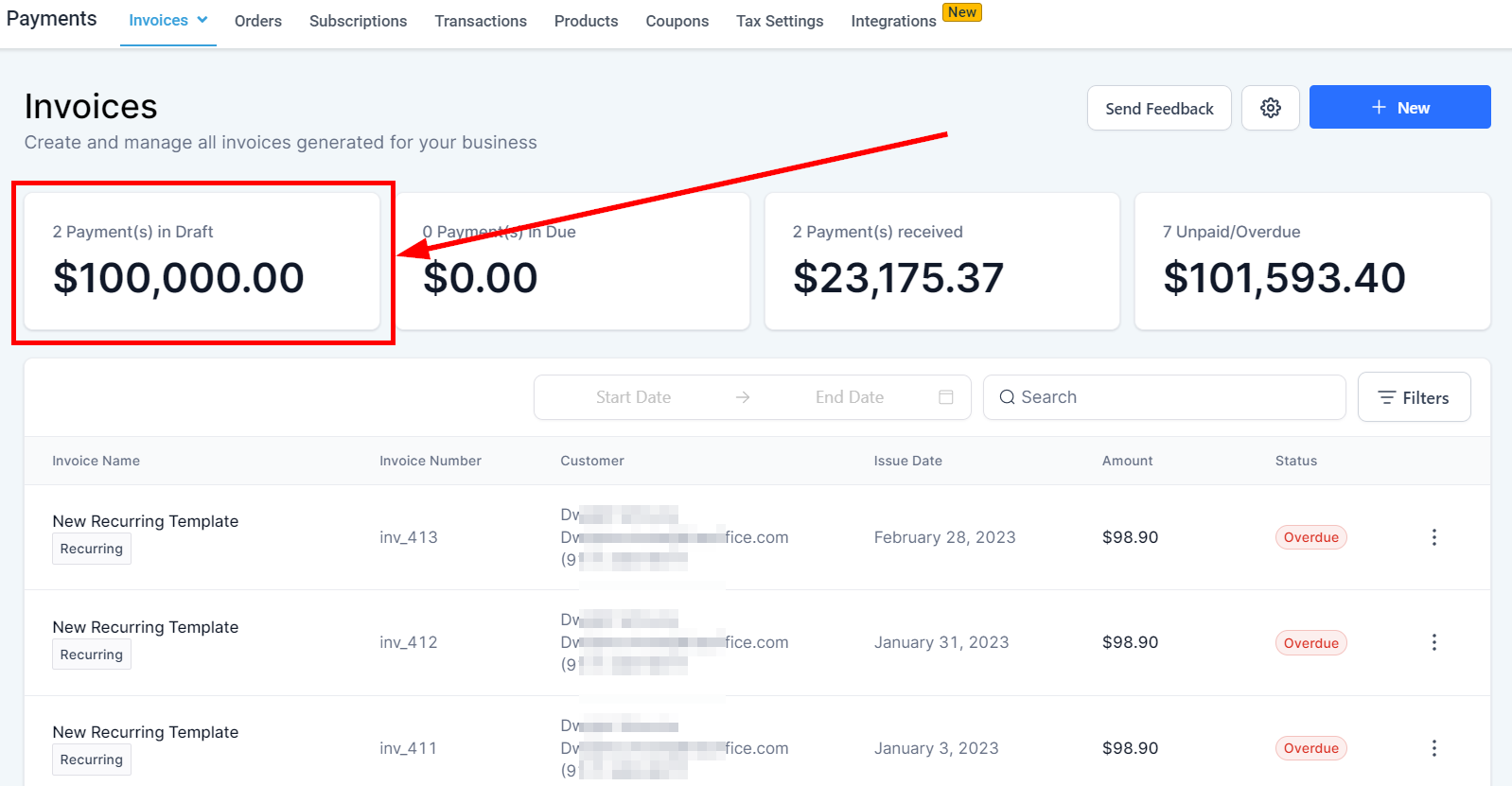Image resolution: width=1512 pixels, height=786 pixels.
Task: Click the search magnifier icon
Action: [x=1007, y=397]
